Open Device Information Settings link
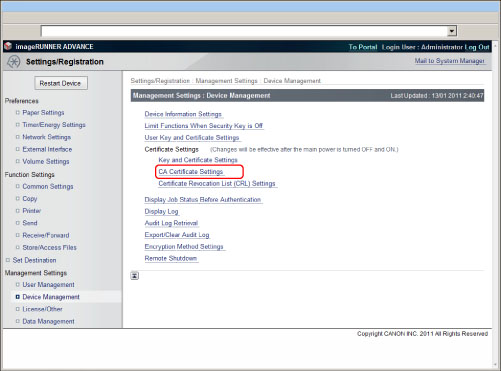The width and height of the screenshot is (501, 371). [x=183, y=114]
